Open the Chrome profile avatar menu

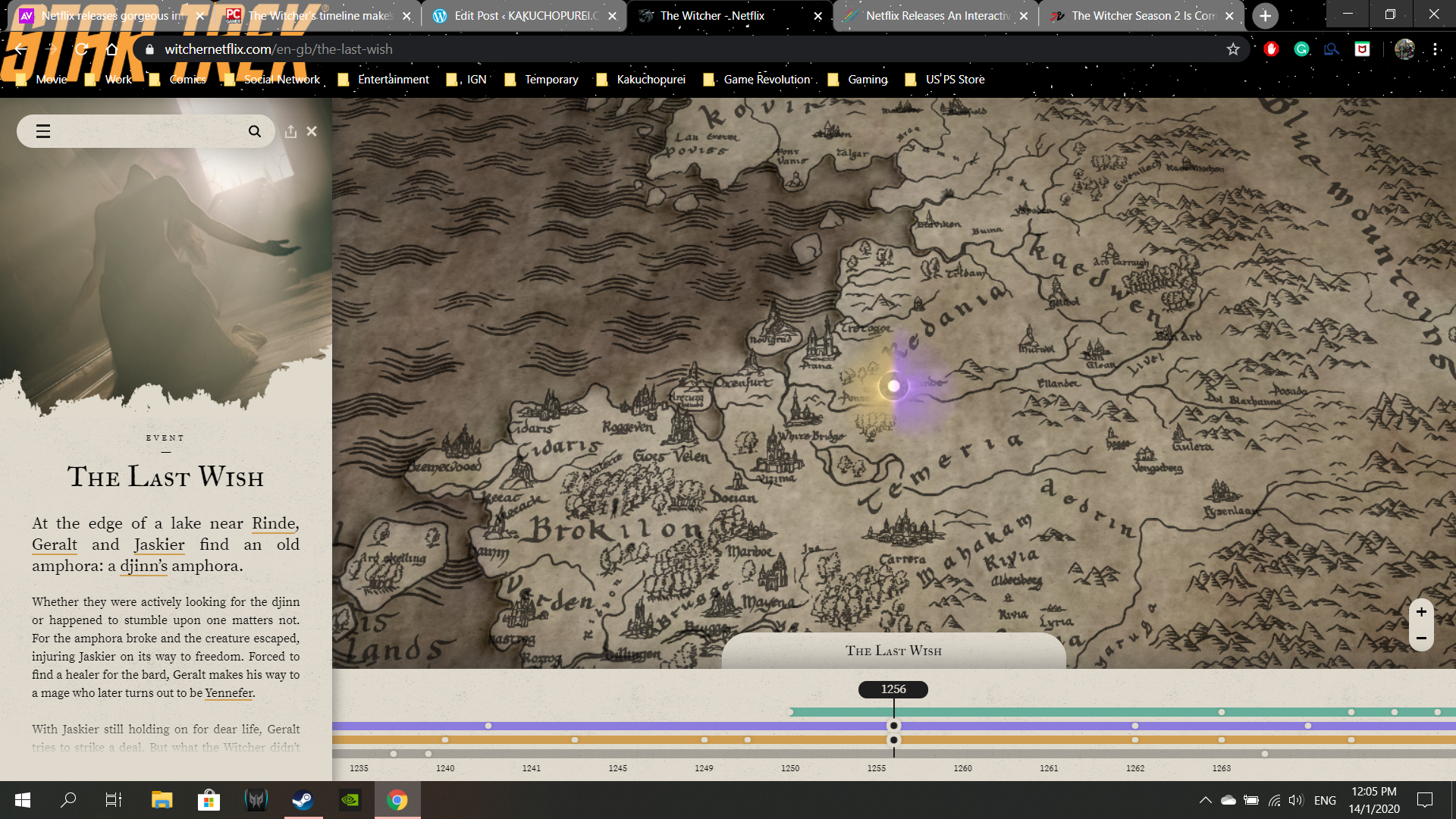pyautogui.click(x=1405, y=49)
